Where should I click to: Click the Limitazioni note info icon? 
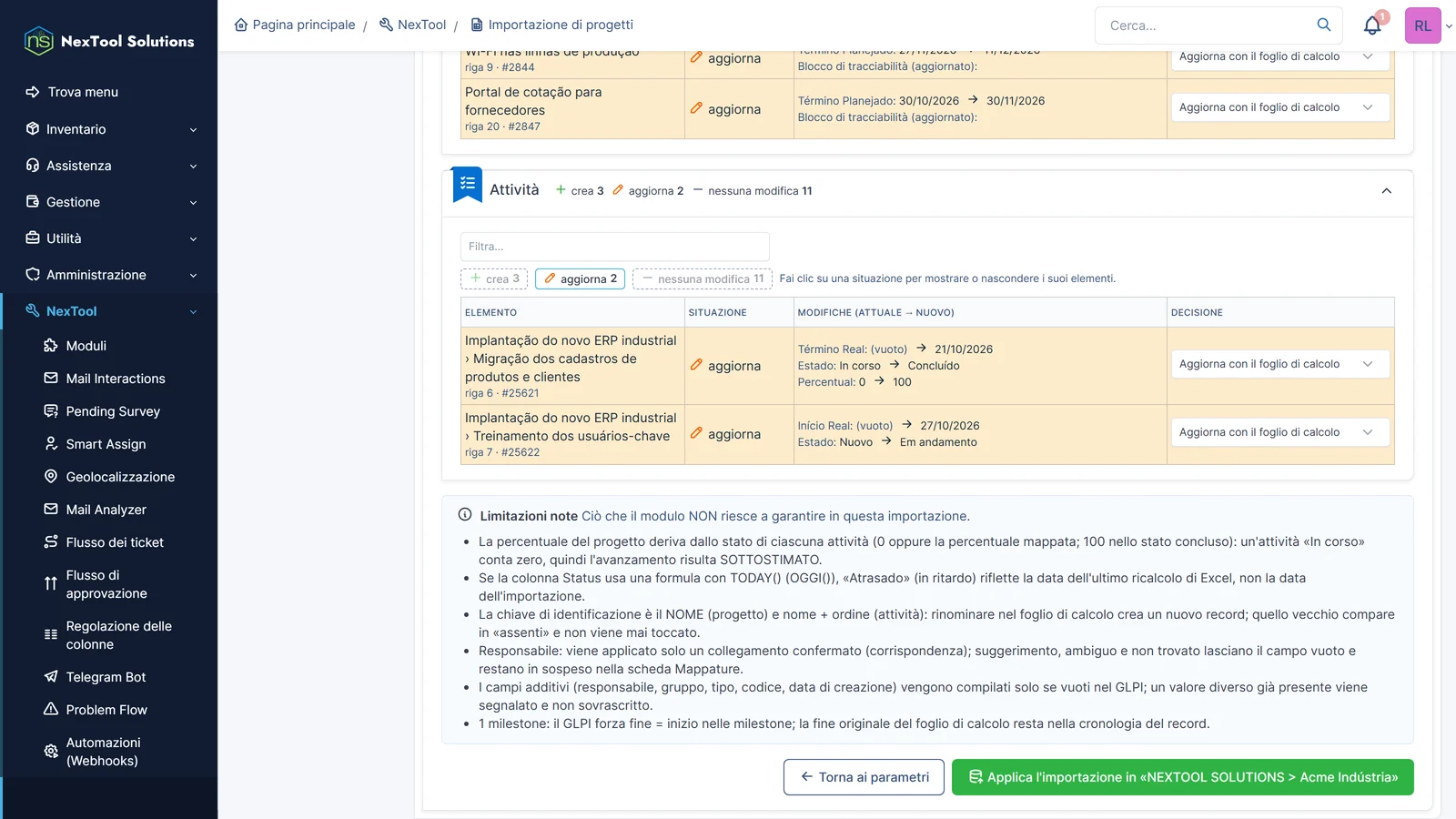click(x=465, y=515)
